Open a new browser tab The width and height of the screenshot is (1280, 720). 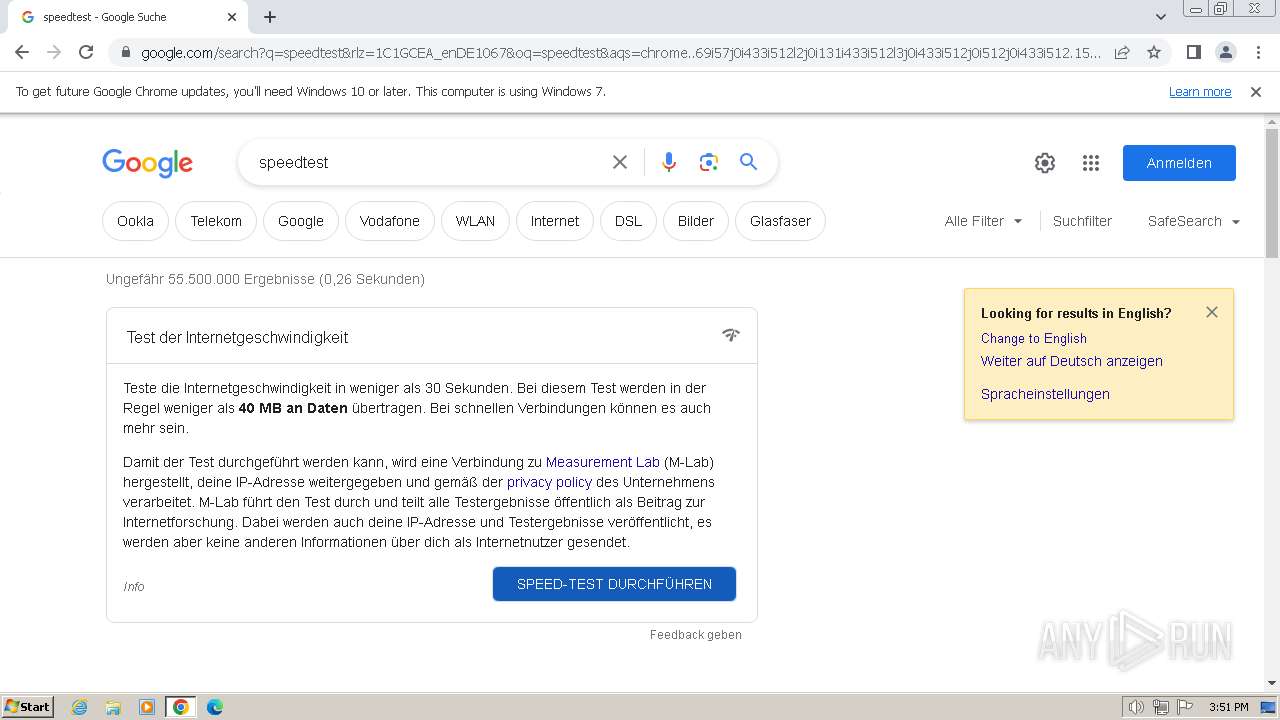tap(270, 17)
